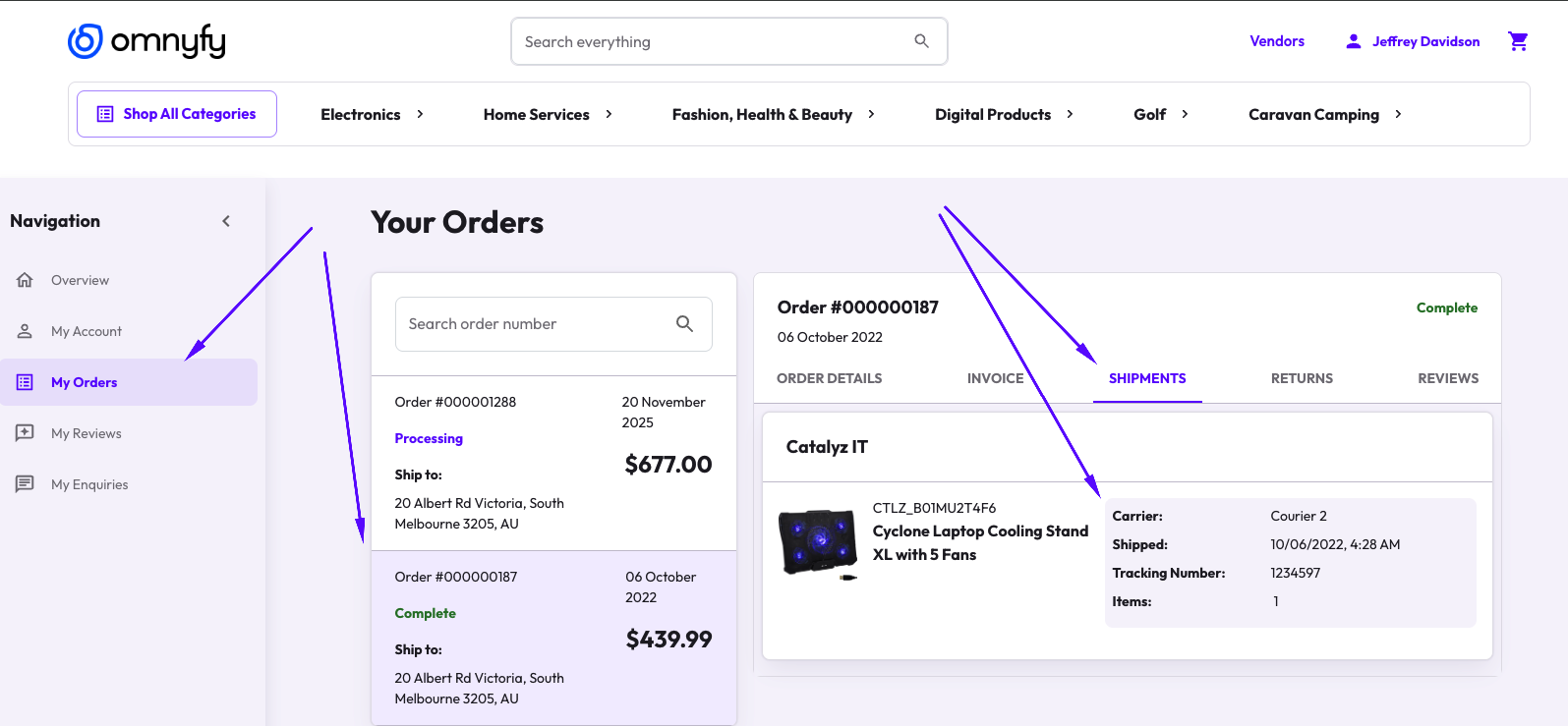Viewport: 1568px width, 726px height.
Task: Select the Shipments tab
Action: (x=1147, y=378)
